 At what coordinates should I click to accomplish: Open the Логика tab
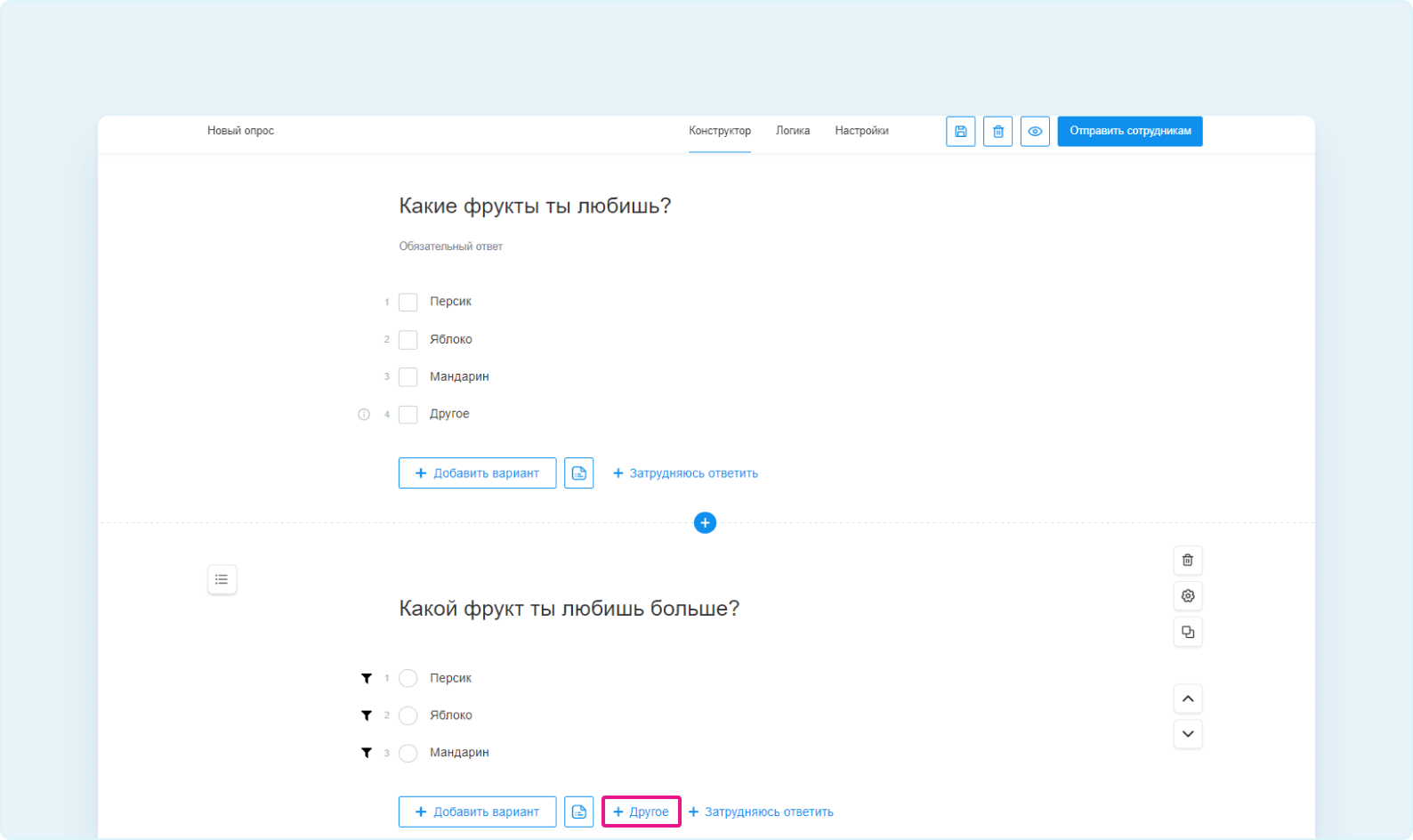click(793, 131)
